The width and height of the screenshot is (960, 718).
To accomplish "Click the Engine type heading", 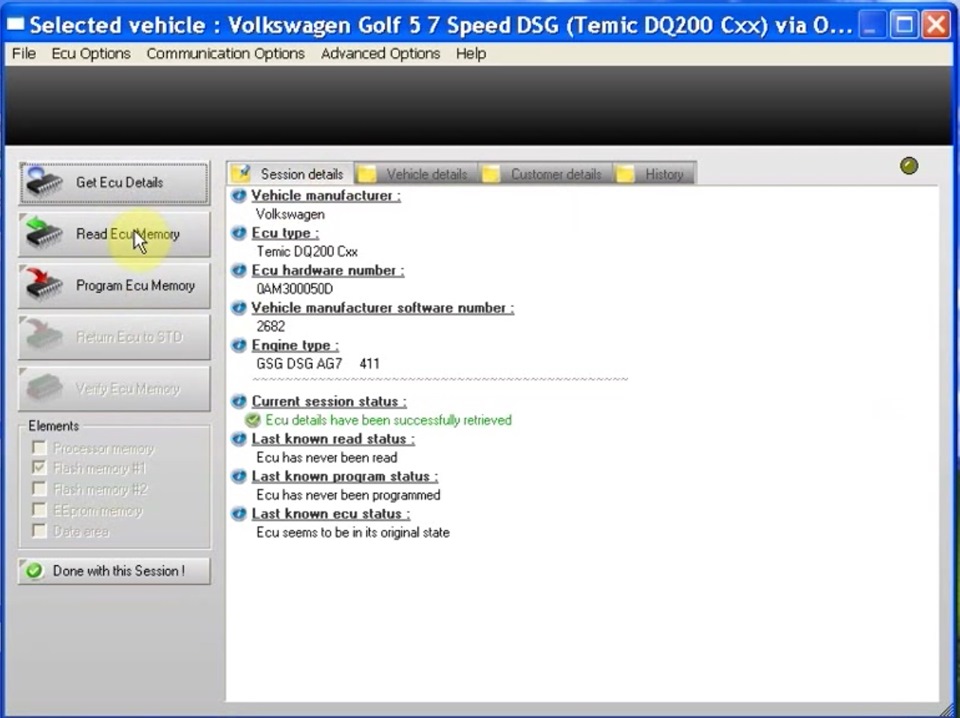I will click(295, 345).
